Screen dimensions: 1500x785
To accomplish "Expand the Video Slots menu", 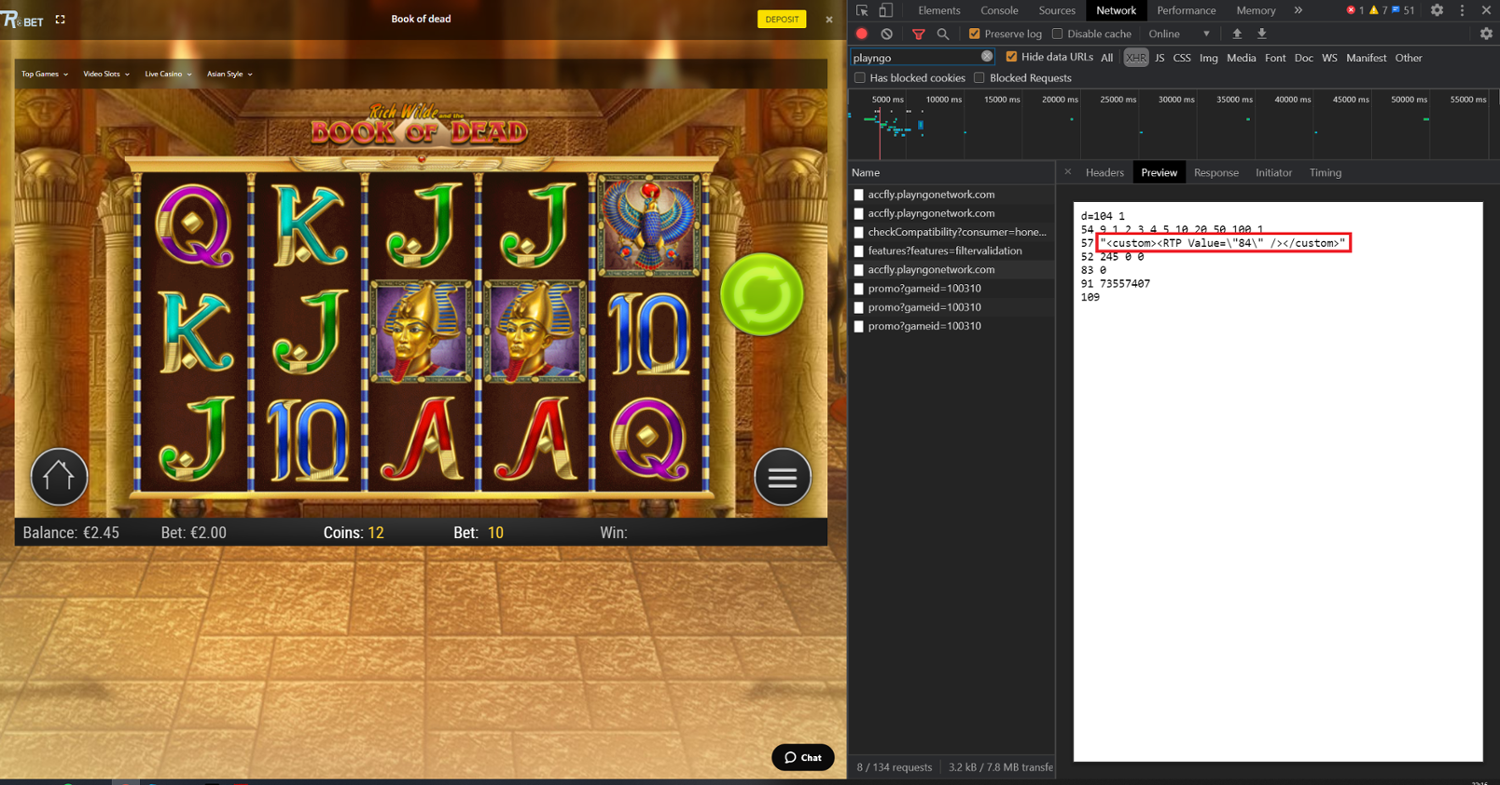I will [106, 74].
